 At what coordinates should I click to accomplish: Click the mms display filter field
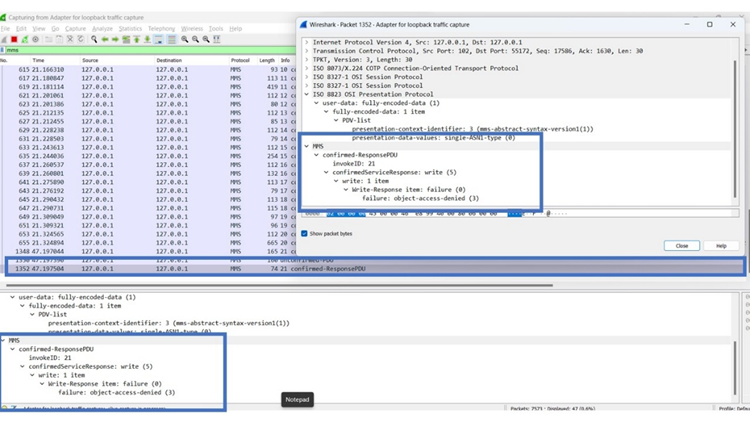point(151,50)
